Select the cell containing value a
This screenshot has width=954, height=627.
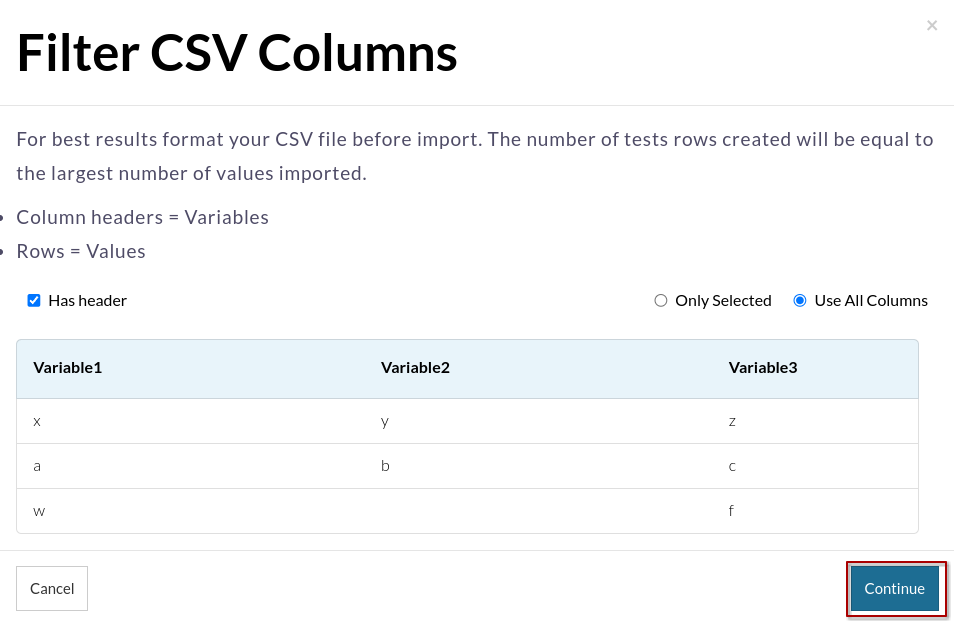coord(37,466)
